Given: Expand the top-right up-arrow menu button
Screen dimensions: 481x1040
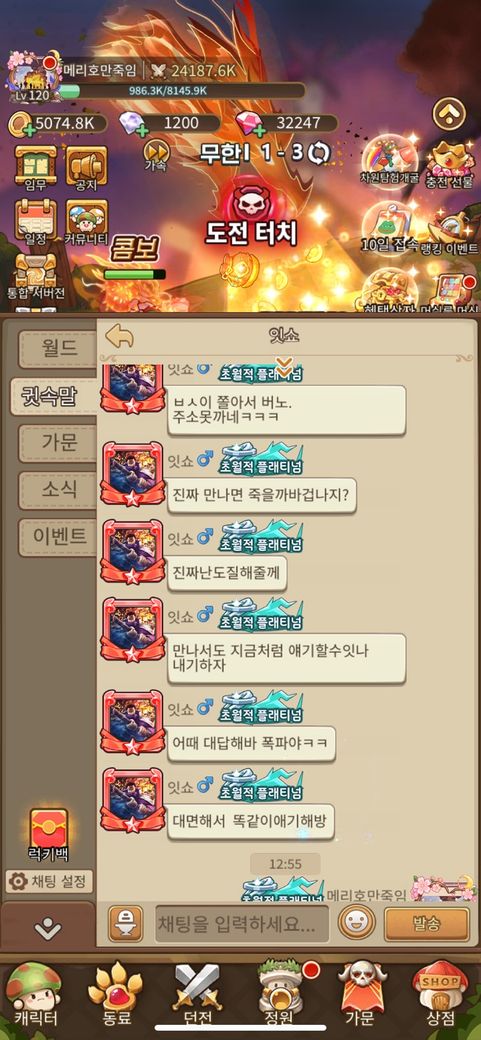Looking at the screenshot, I should pyautogui.click(x=449, y=113).
